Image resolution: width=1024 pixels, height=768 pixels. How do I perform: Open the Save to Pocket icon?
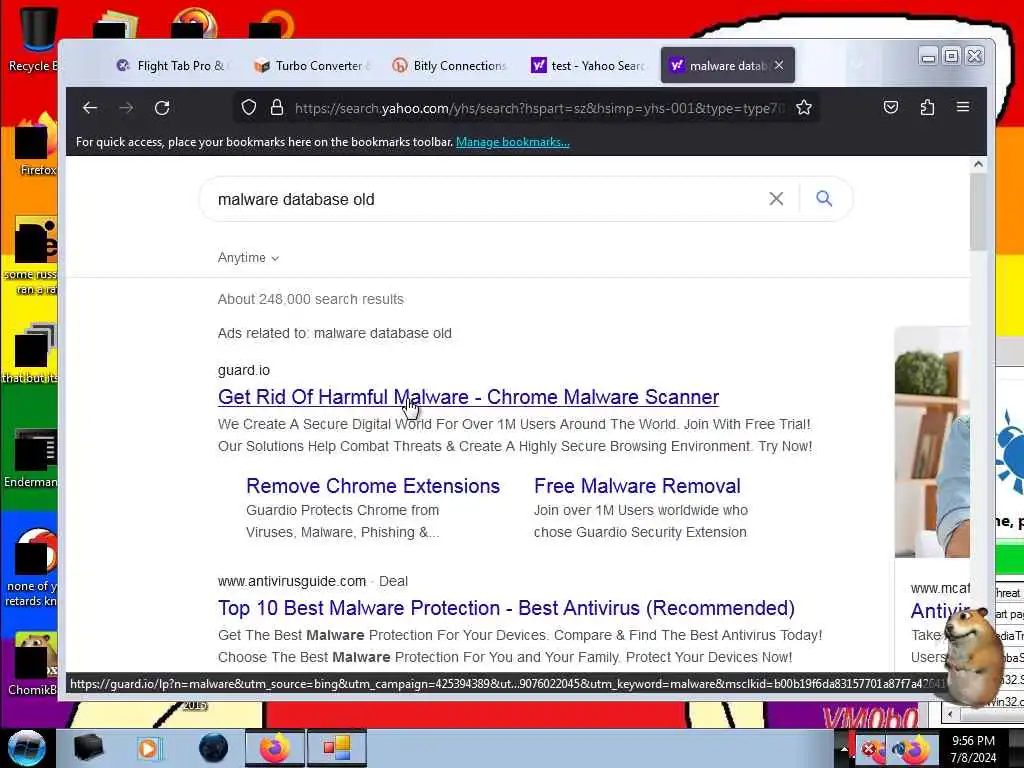click(891, 108)
